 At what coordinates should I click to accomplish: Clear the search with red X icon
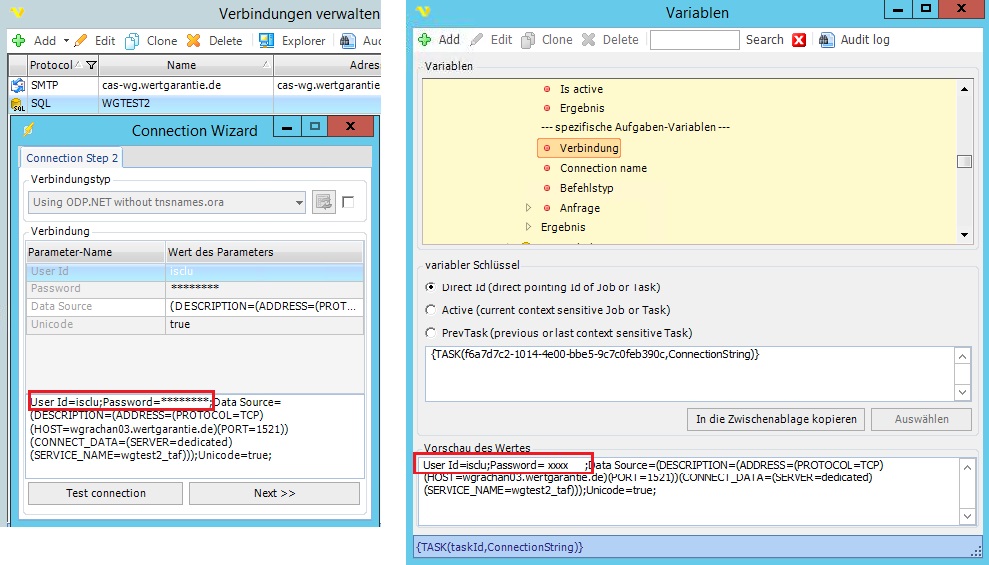coord(799,40)
